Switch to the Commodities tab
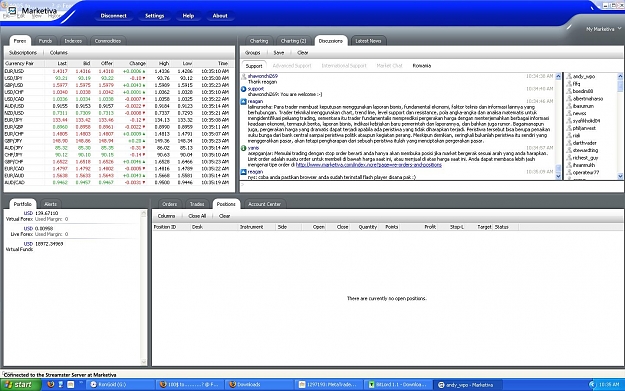The height and width of the screenshot is (391, 625). tap(108, 41)
